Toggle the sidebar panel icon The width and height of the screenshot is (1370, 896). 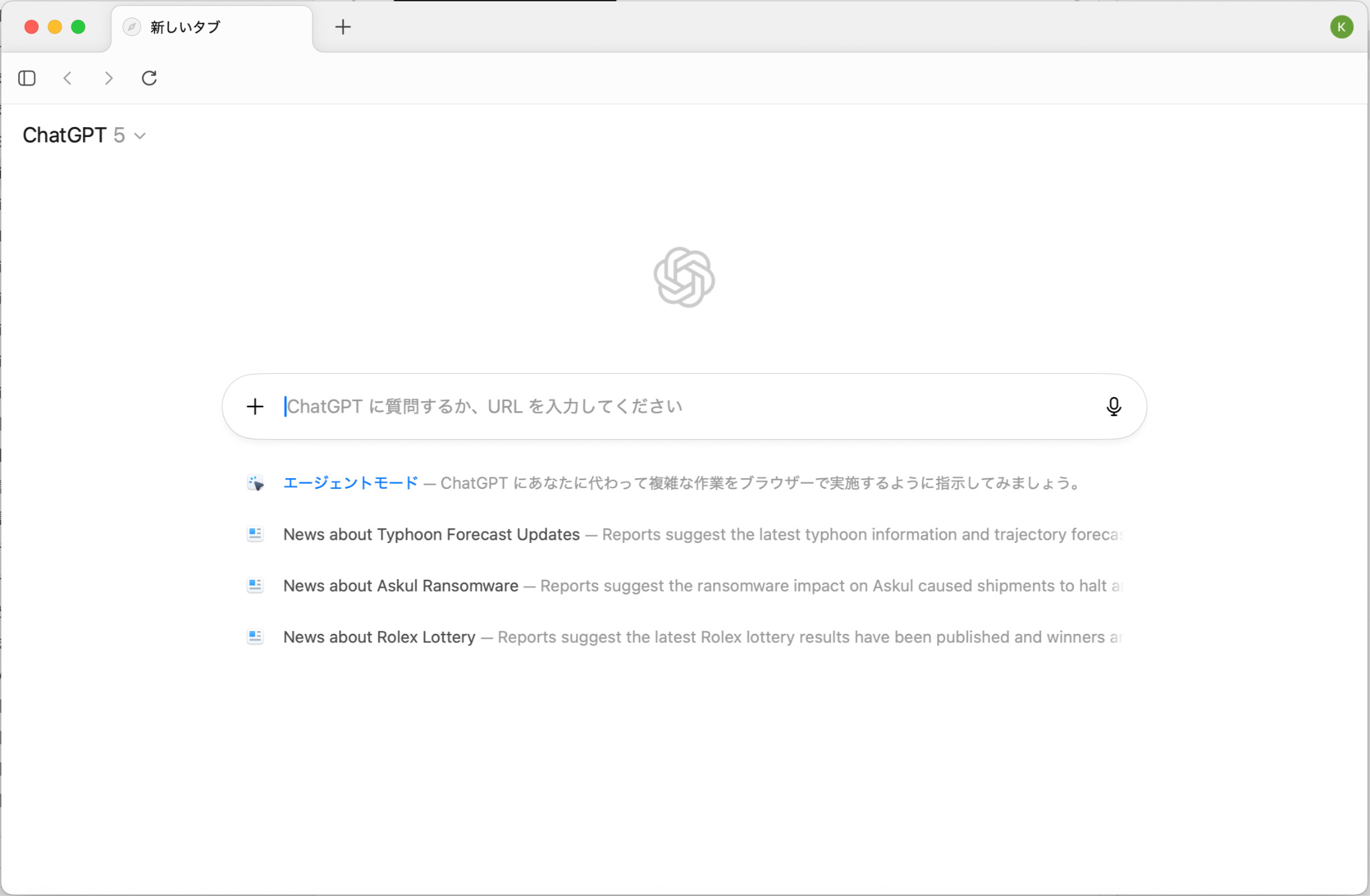coord(27,78)
